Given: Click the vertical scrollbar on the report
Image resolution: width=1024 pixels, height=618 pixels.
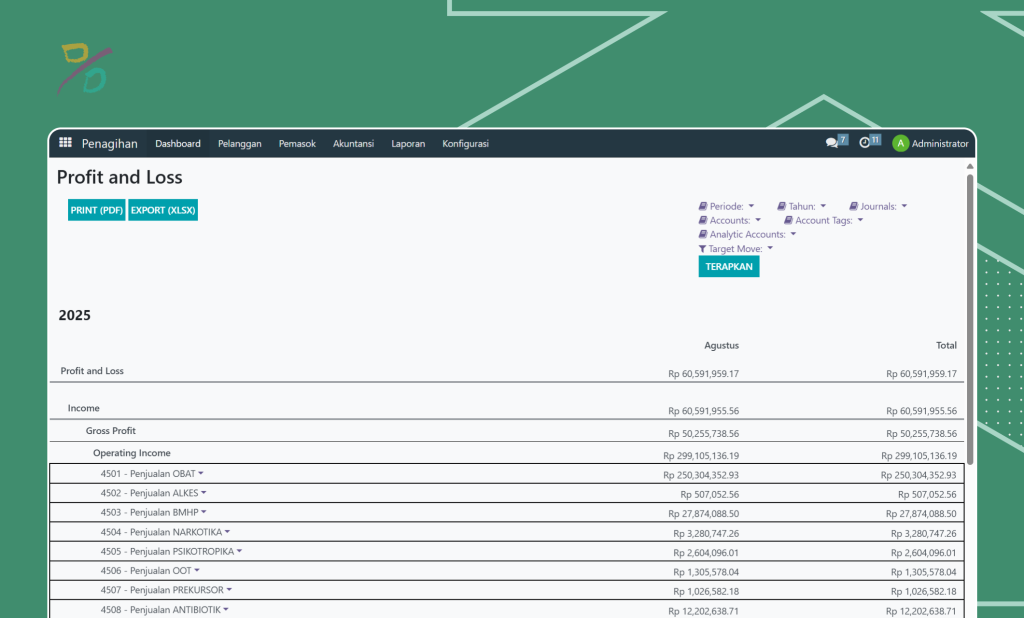Looking at the screenshot, I should (x=969, y=320).
